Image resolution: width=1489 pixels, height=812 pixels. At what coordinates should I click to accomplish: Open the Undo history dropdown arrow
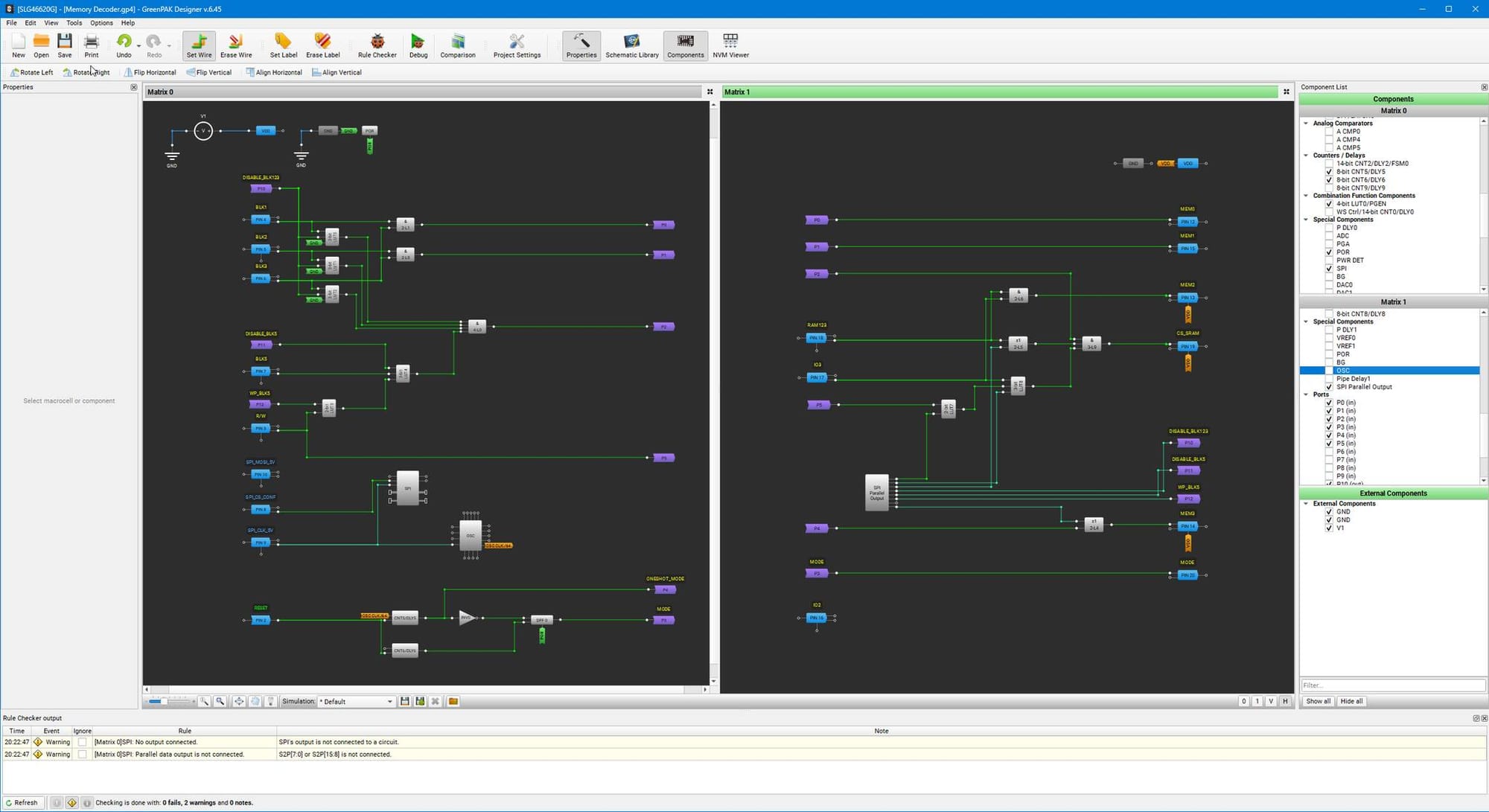138,45
